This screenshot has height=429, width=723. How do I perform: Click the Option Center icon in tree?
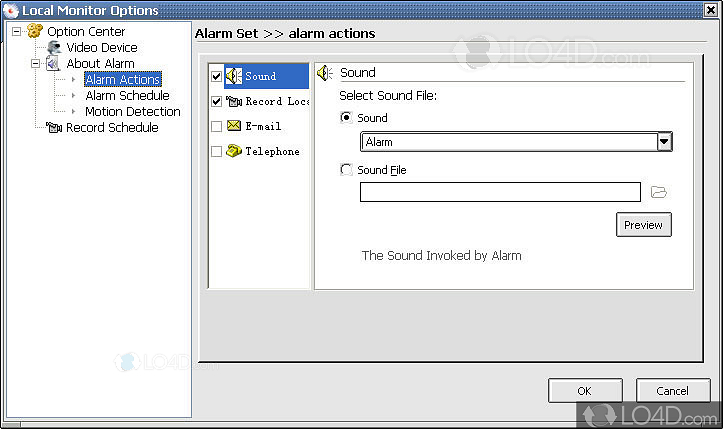pos(35,31)
